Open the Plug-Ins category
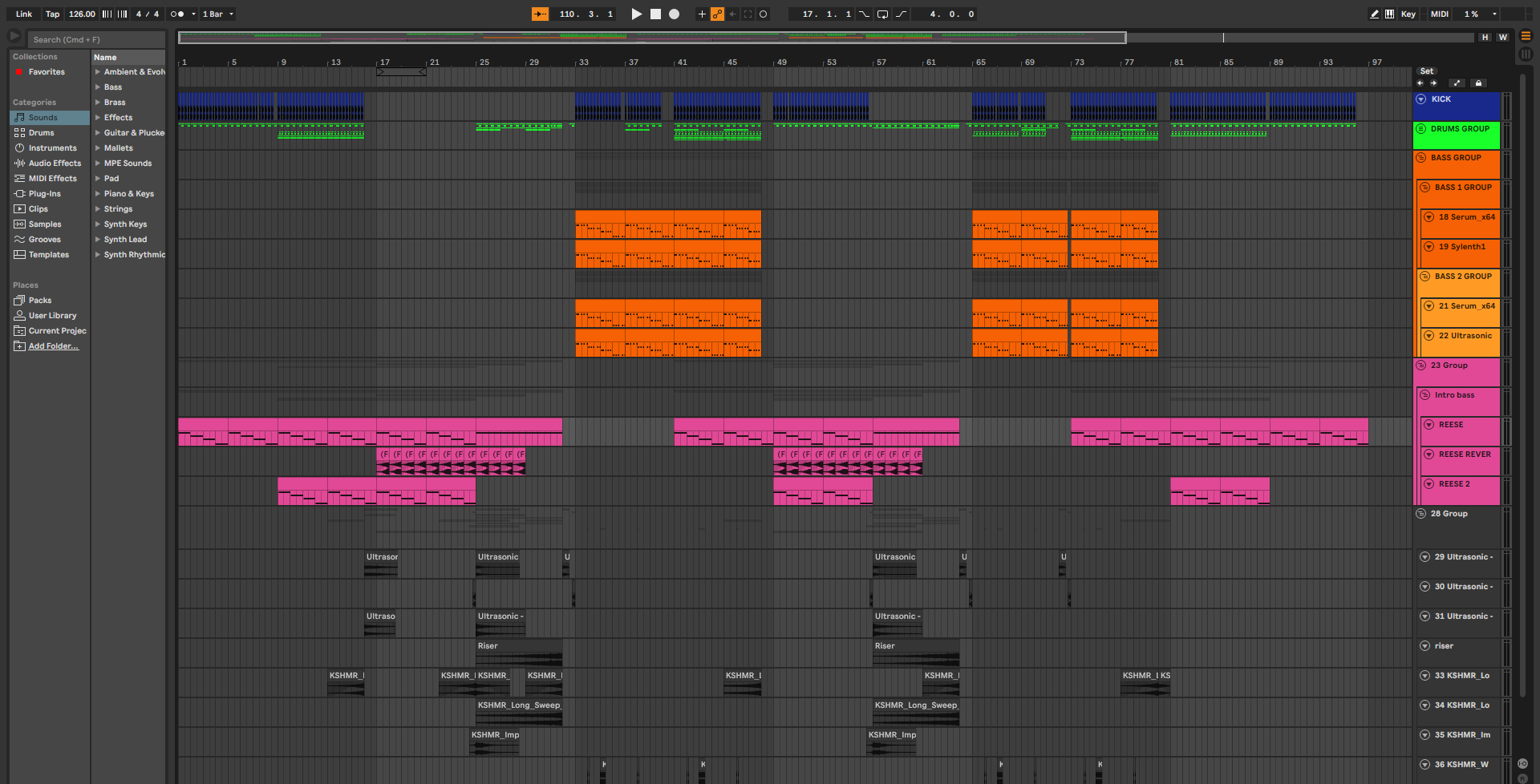Image resolution: width=1540 pixels, height=784 pixels. [50, 194]
